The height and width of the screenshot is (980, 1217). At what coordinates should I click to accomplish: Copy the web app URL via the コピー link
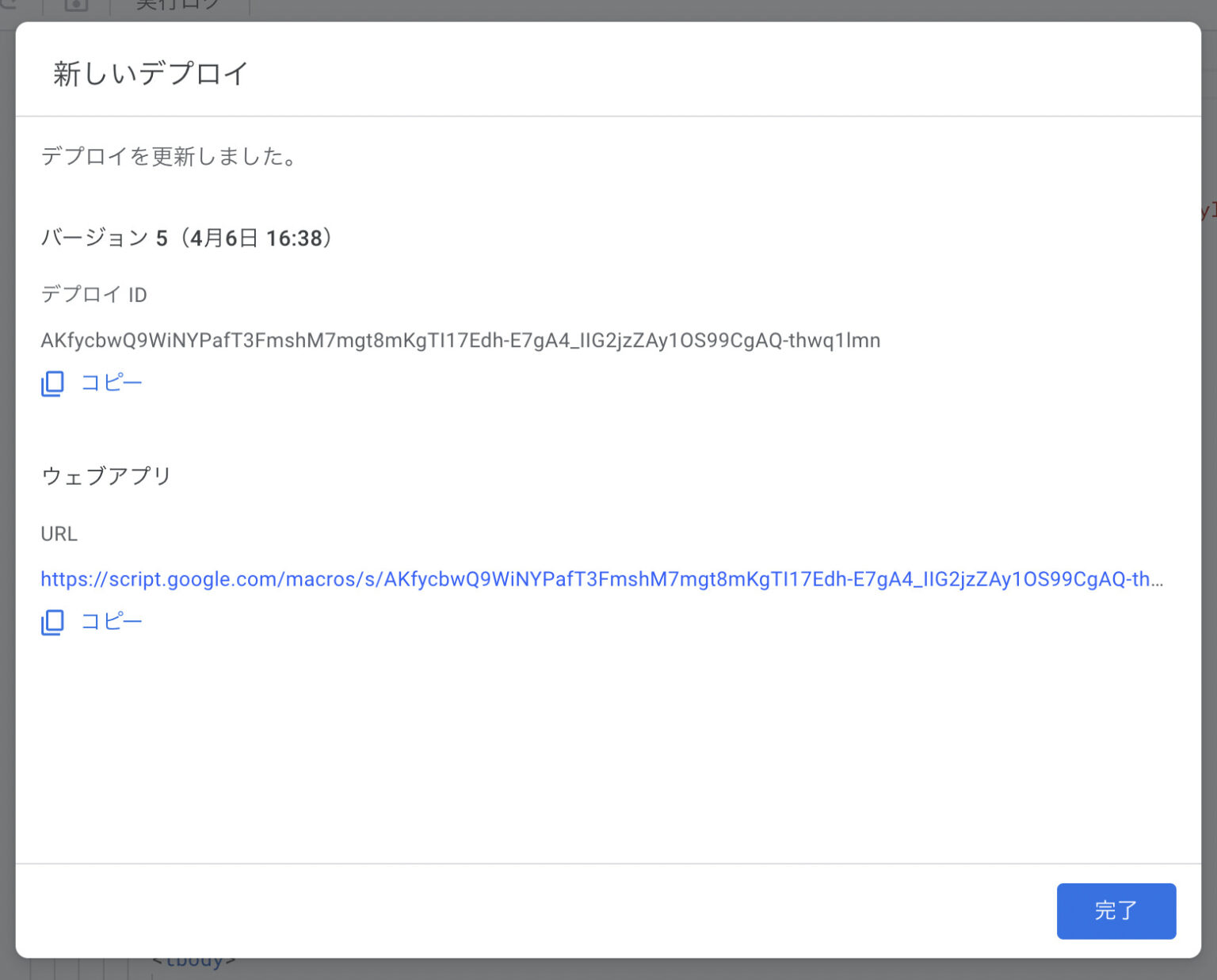click(x=111, y=621)
